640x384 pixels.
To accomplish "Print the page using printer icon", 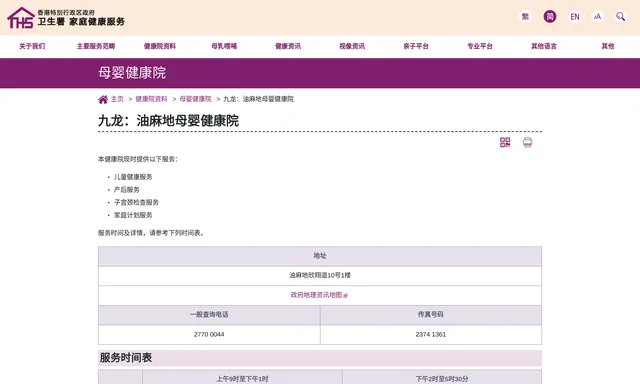I will [x=527, y=142].
